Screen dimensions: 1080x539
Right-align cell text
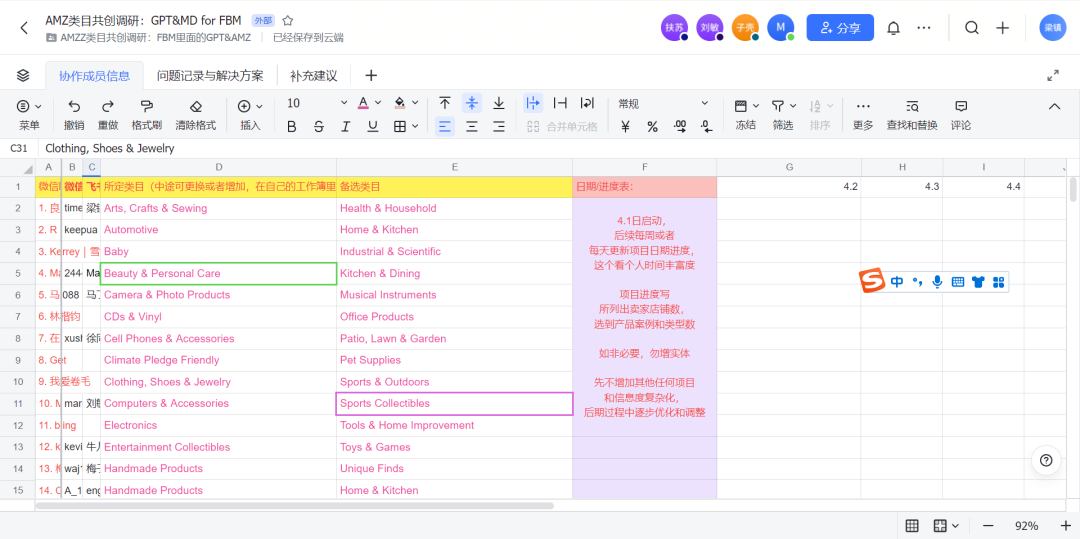pyautogui.click(x=499, y=127)
